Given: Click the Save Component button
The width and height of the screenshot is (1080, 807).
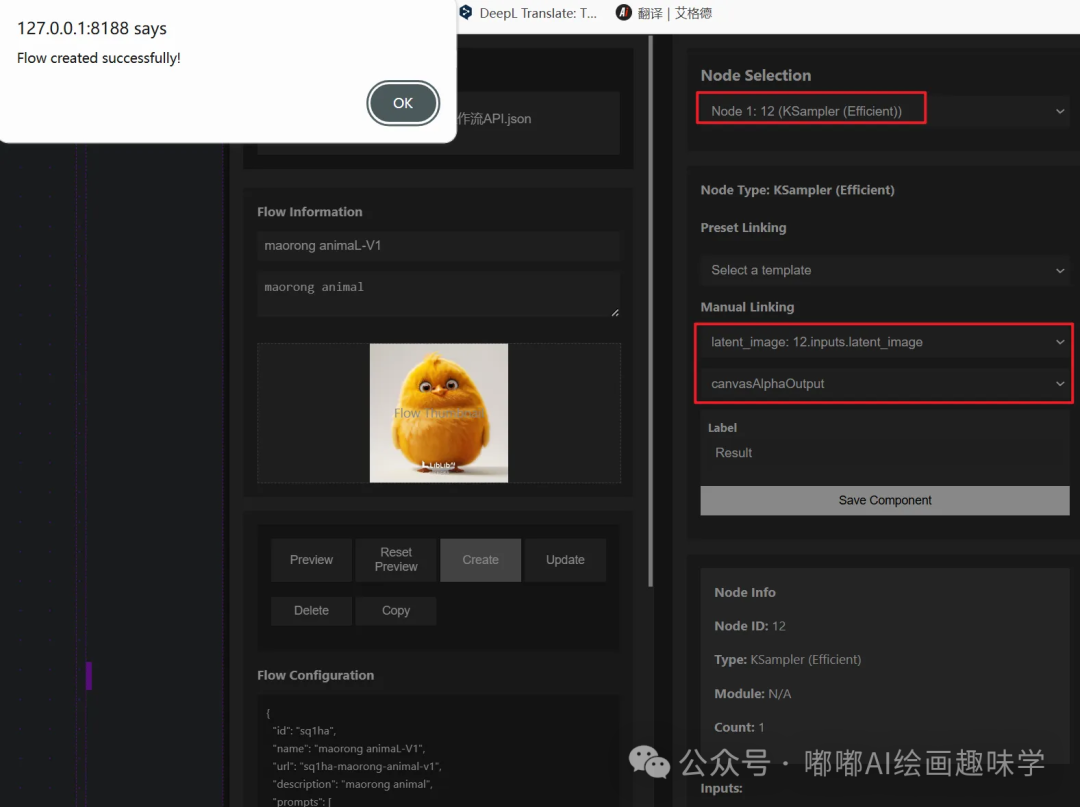Looking at the screenshot, I should [884, 501].
